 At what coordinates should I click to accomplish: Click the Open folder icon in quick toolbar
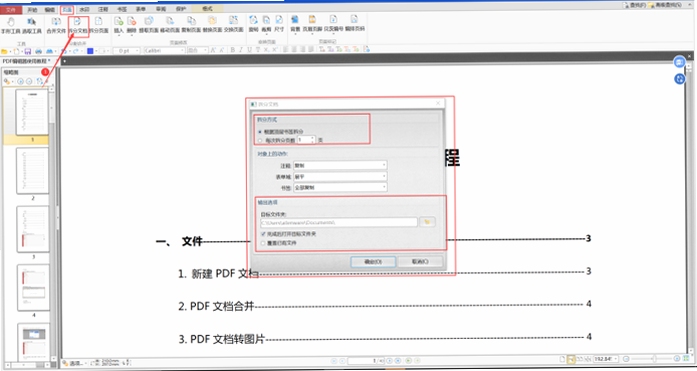4,51
